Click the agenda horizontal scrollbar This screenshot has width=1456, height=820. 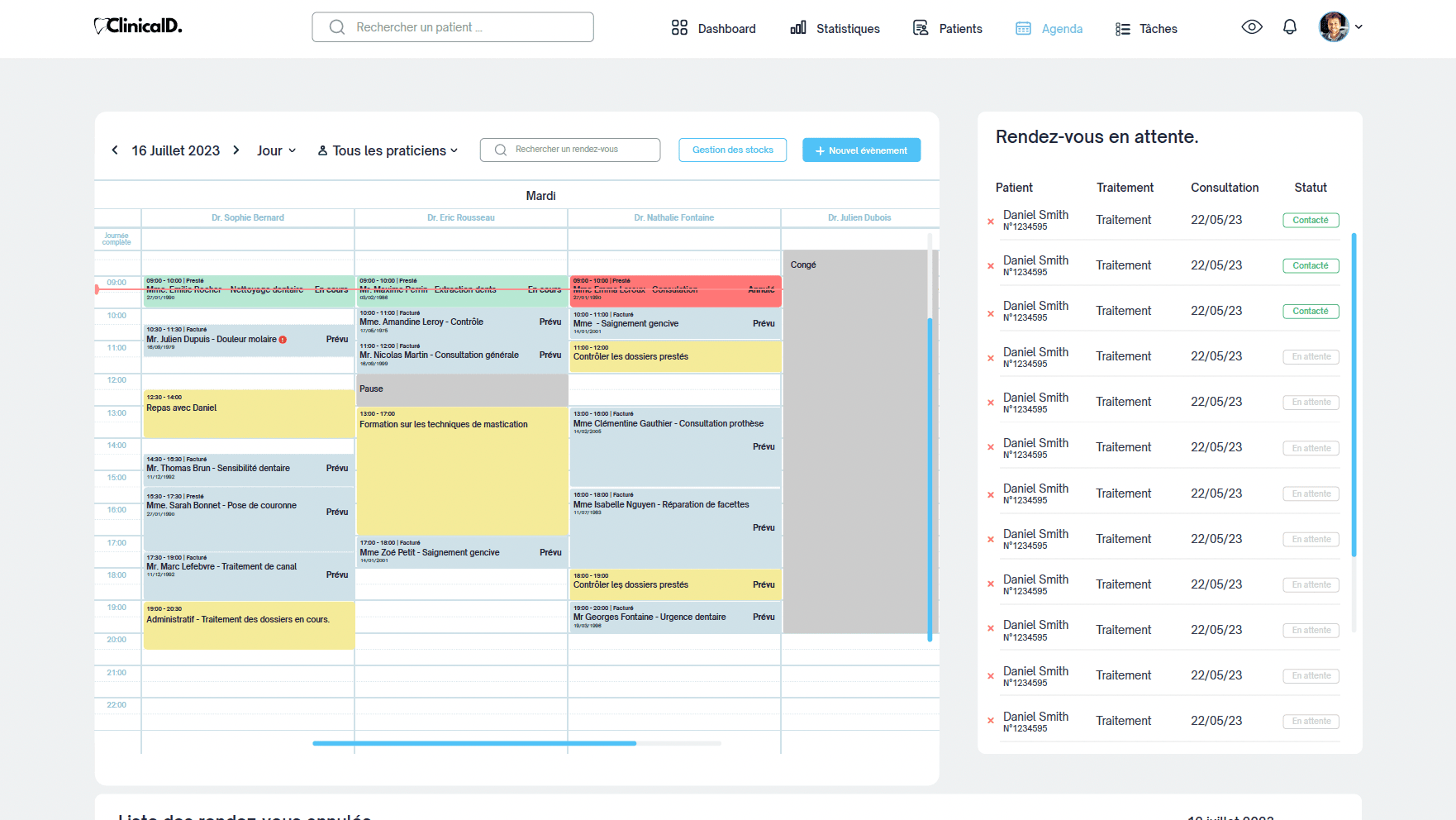click(x=474, y=743)
